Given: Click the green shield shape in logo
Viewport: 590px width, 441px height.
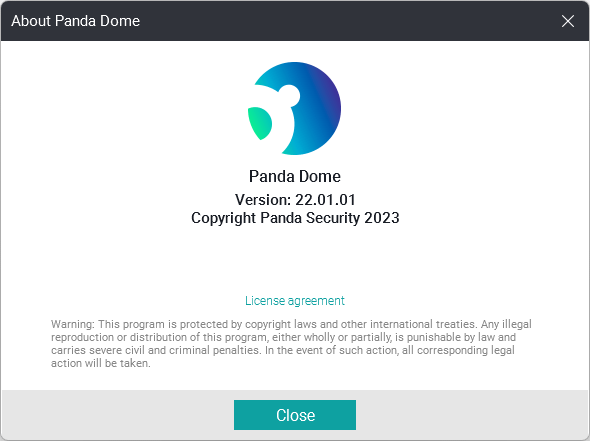Looking at the screenshot, I should pos(260,123).
